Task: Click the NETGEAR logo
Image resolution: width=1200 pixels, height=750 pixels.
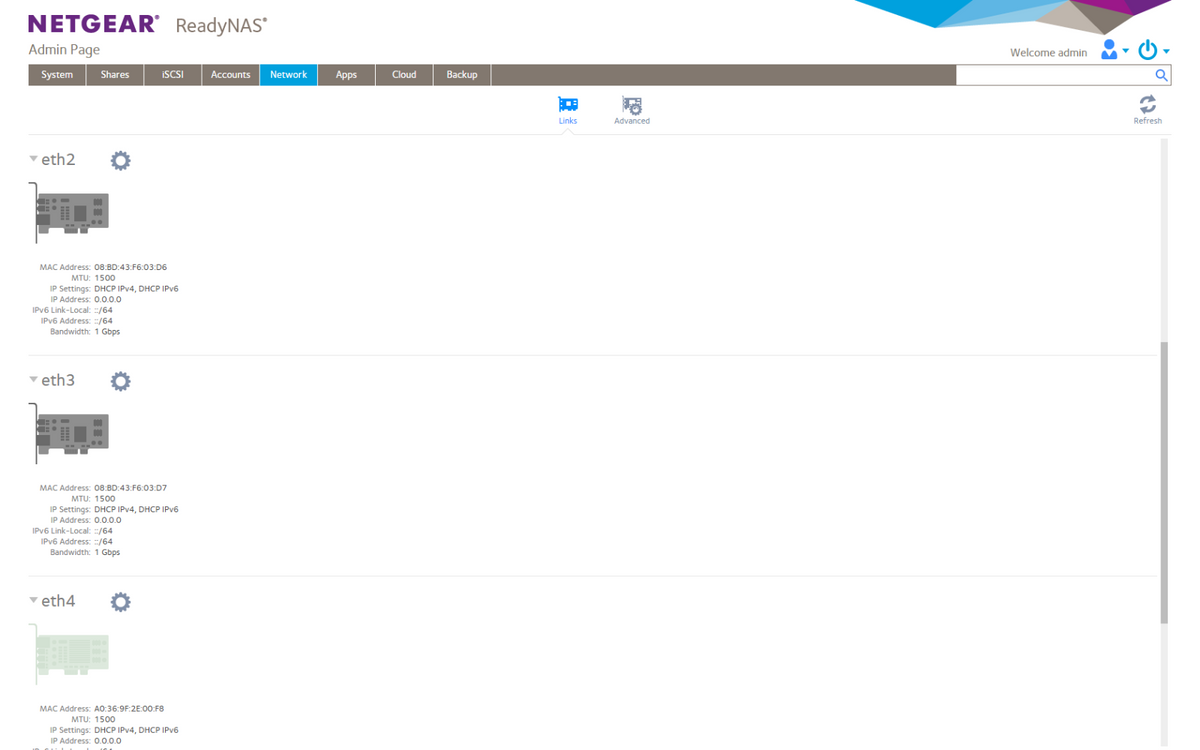Action: point(93,23)
